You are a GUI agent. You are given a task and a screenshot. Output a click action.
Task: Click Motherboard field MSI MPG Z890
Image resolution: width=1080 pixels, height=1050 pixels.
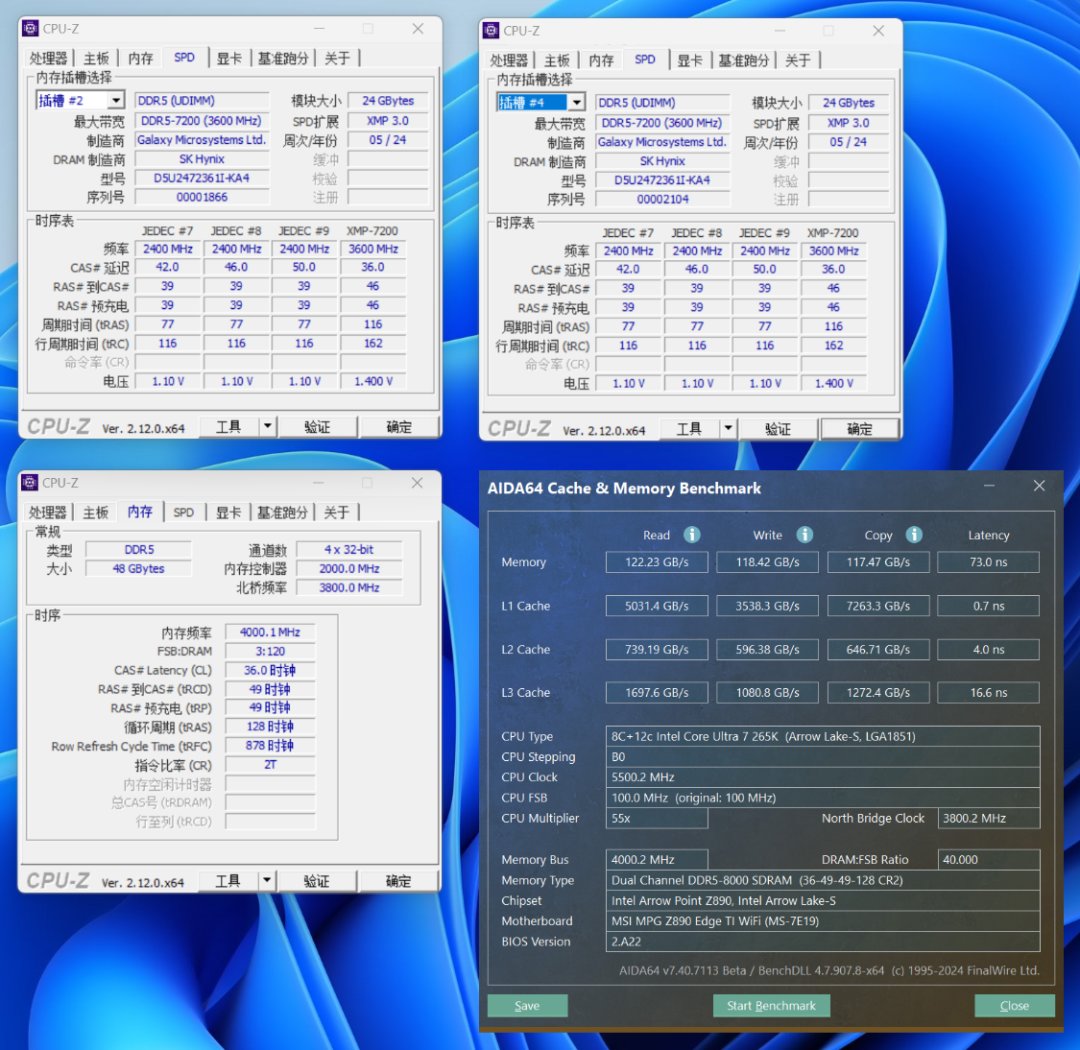(823, 921)
